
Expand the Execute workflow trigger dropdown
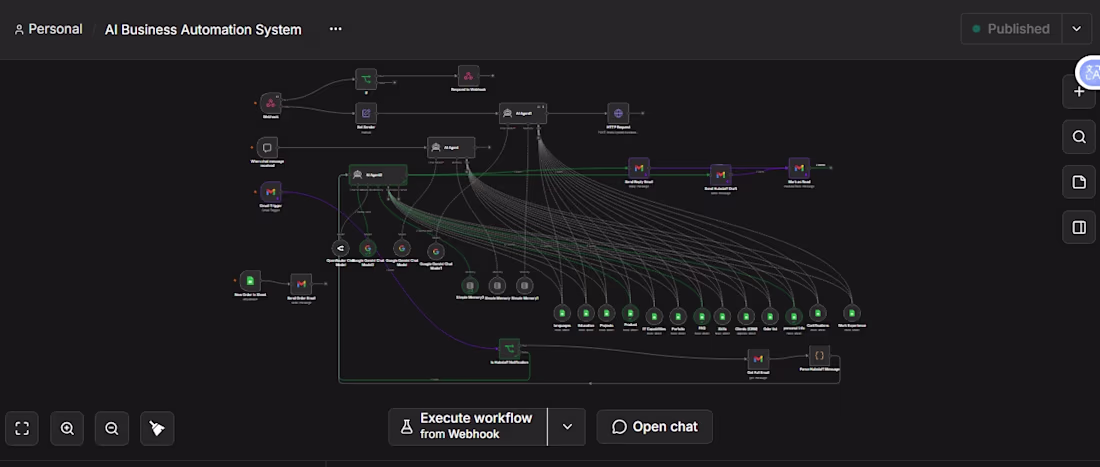(x=567, y=427)
